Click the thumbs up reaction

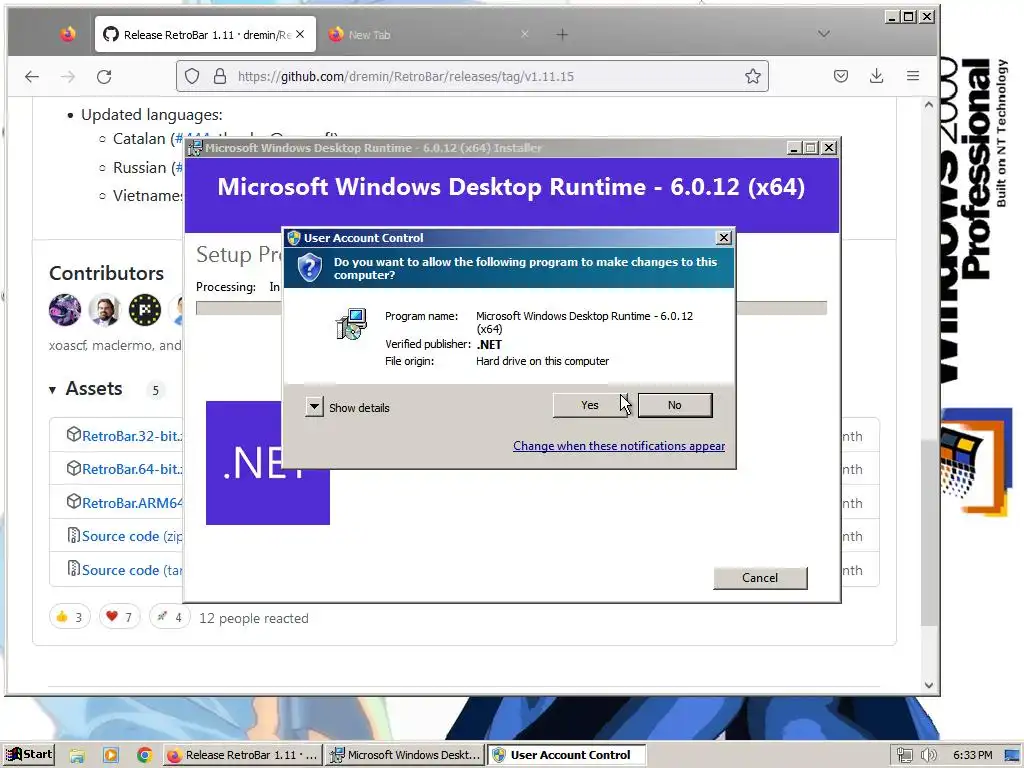pos(69,616)
